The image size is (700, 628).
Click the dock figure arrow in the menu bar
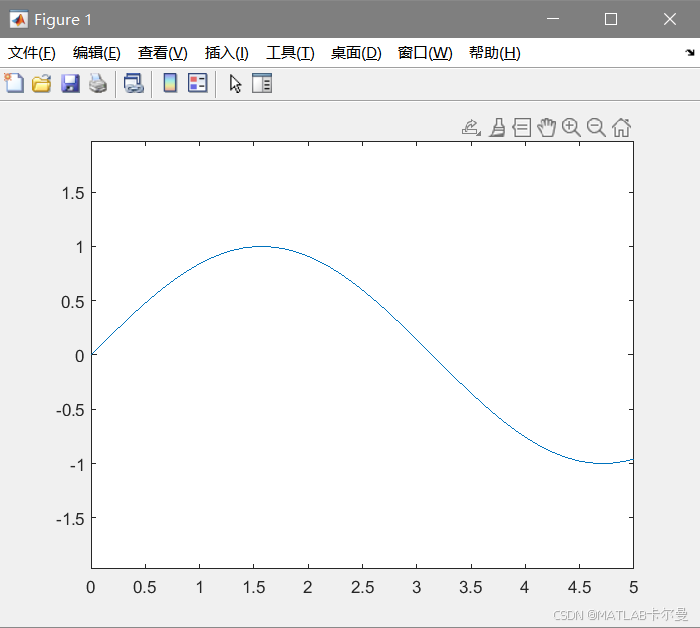[x=690, y=53]
